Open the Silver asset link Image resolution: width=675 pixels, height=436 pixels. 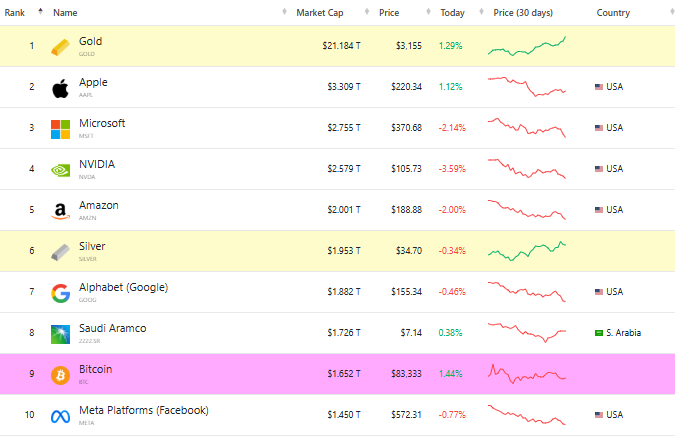tap(92, 246)
